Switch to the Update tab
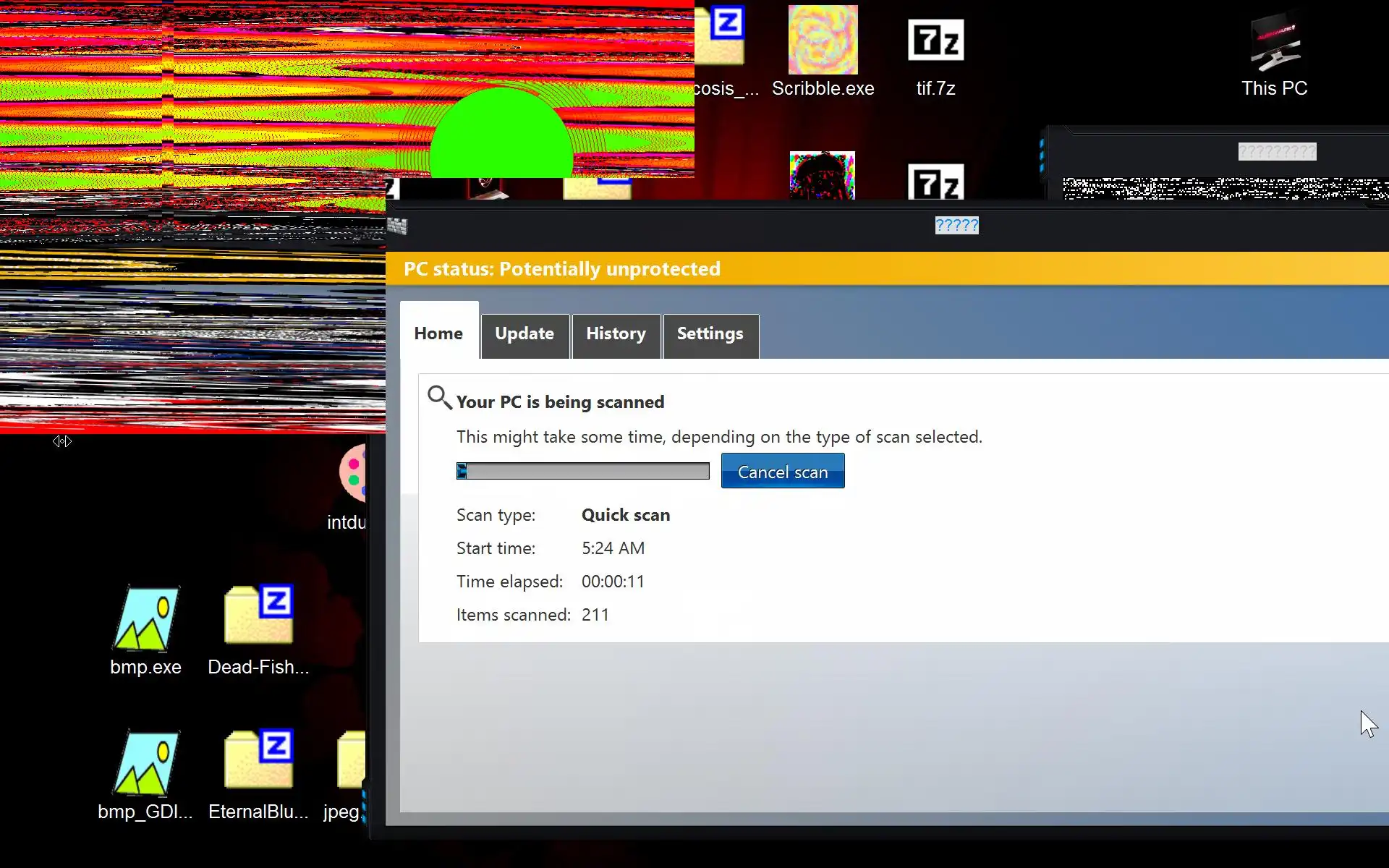Image resolution: width=1389 pixels, height=868 pixels. pos(524,334)
